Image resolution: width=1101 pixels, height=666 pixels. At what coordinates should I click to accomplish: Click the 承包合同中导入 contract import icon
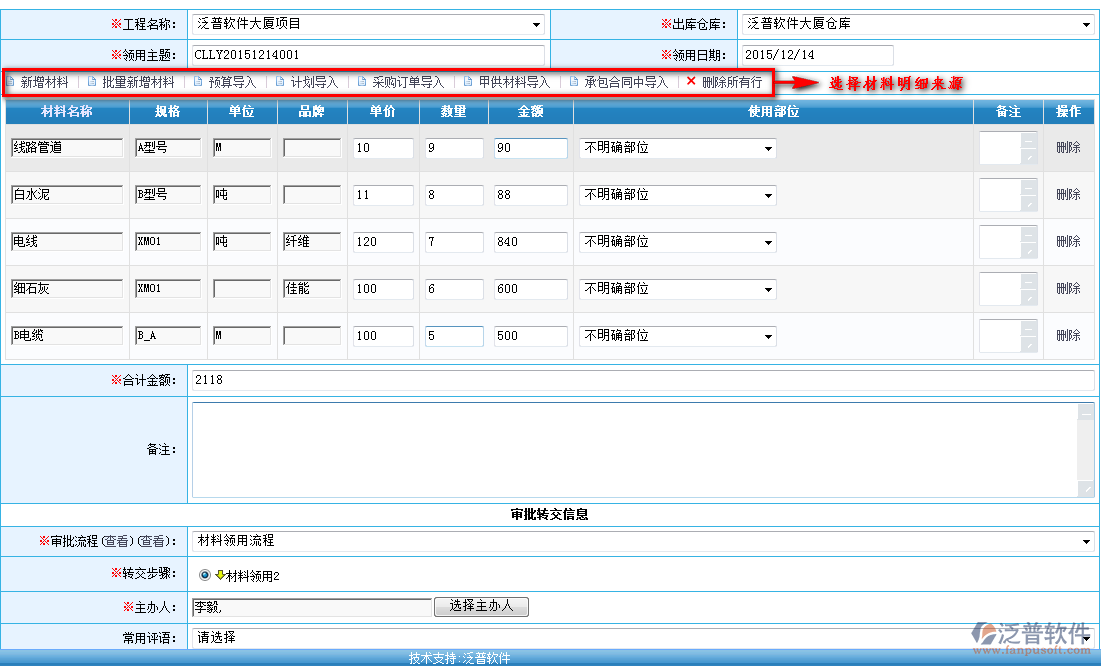point(574,82)
